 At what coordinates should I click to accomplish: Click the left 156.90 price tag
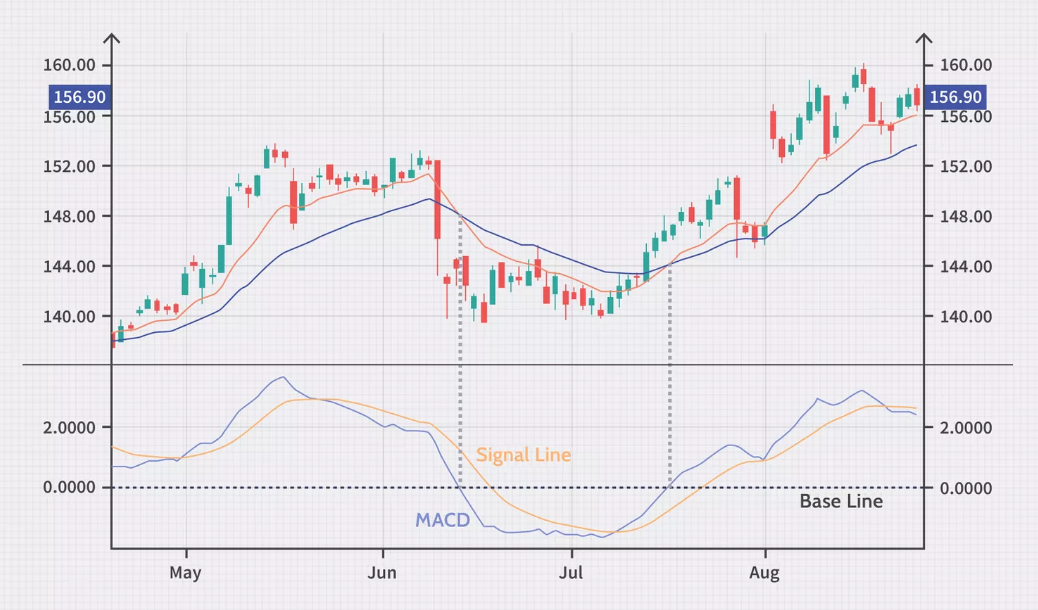pyautogui.click(x=79, y=97)
